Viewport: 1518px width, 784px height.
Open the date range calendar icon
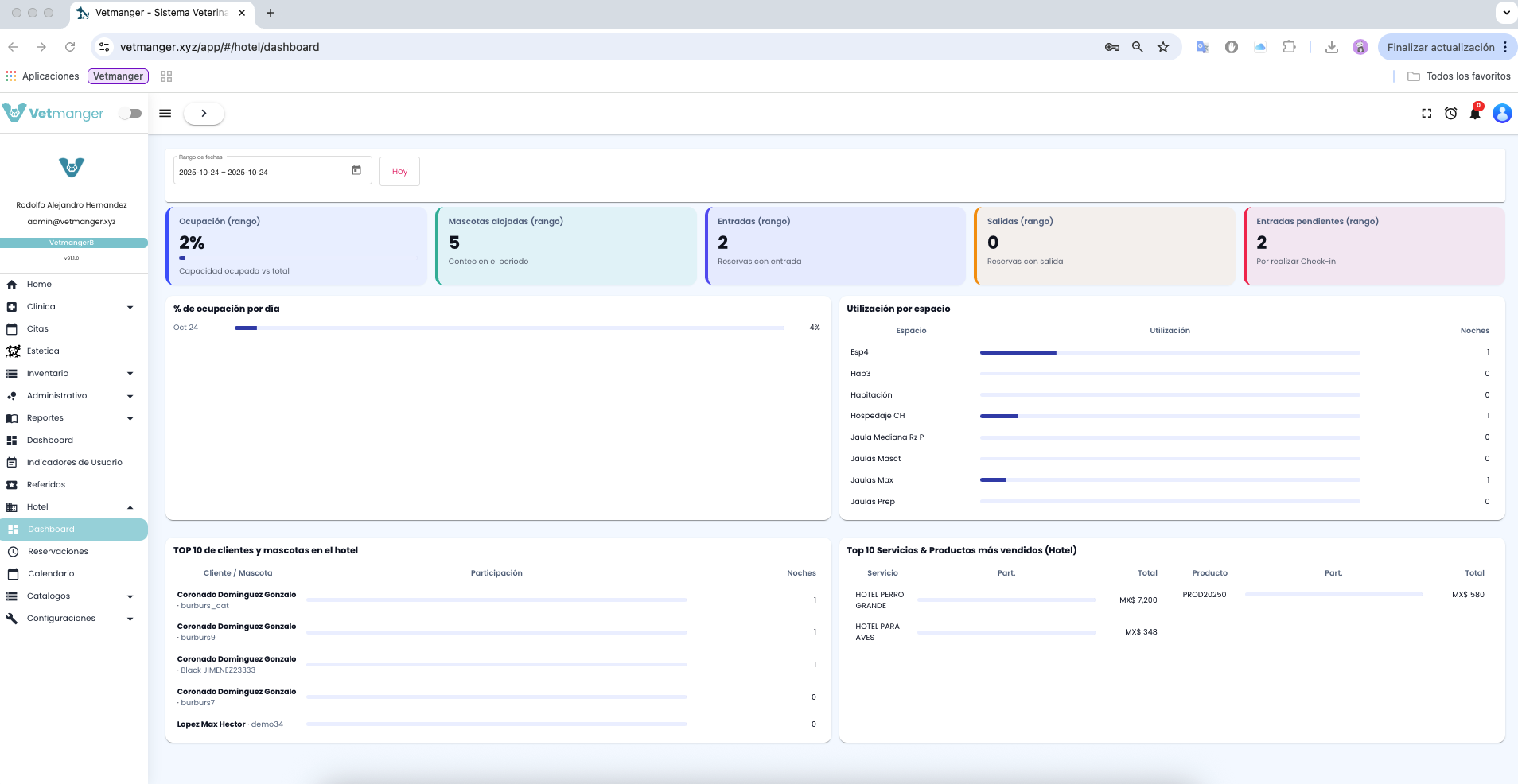(356, 171)
